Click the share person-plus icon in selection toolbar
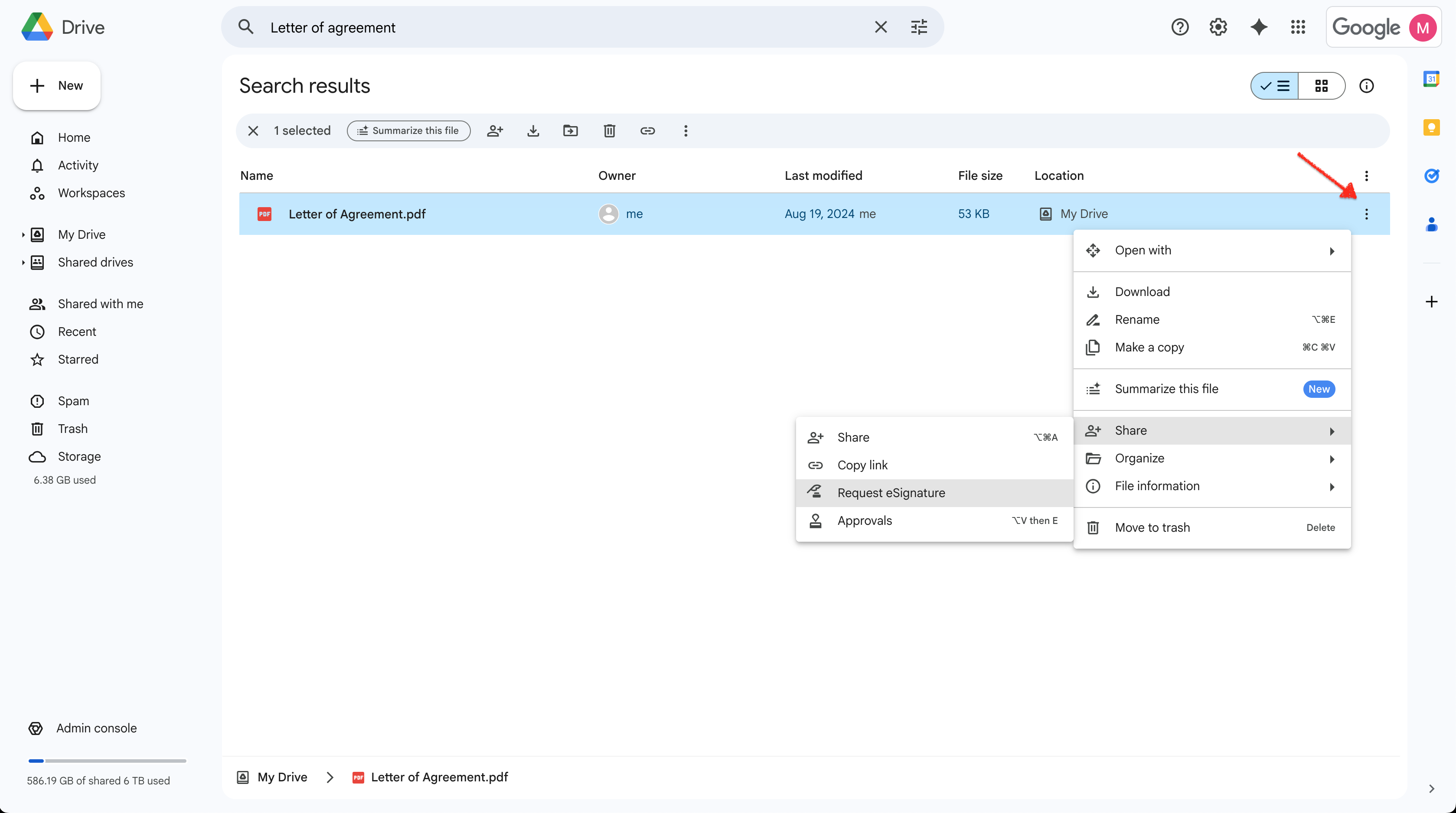Image resolution: width=1456 pixels, height=813 pixels. point(495,131)
